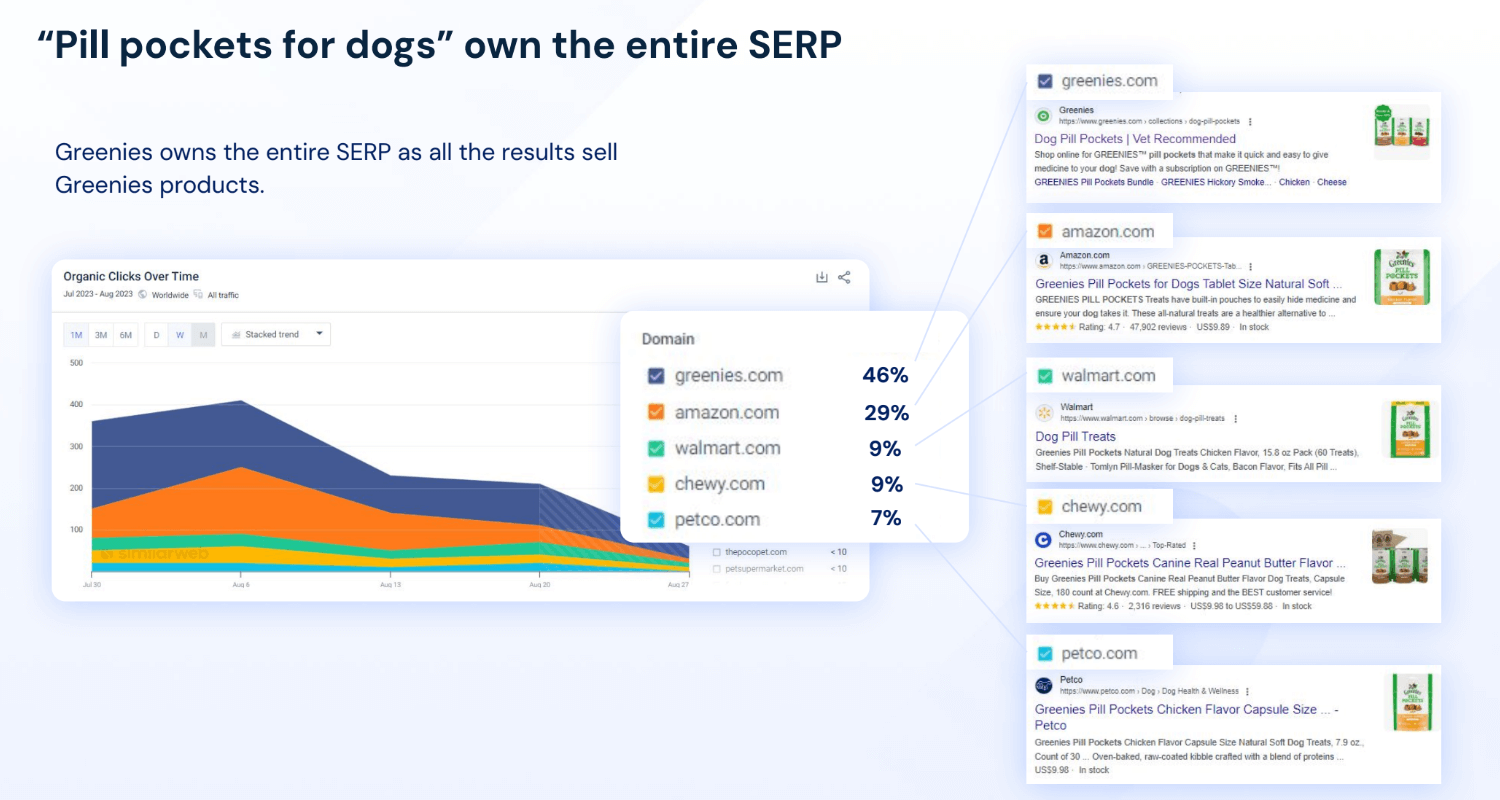Click the globe icon beside Worldwide
This screenshot has height=800, width=1500.
[x=143, y=295]
